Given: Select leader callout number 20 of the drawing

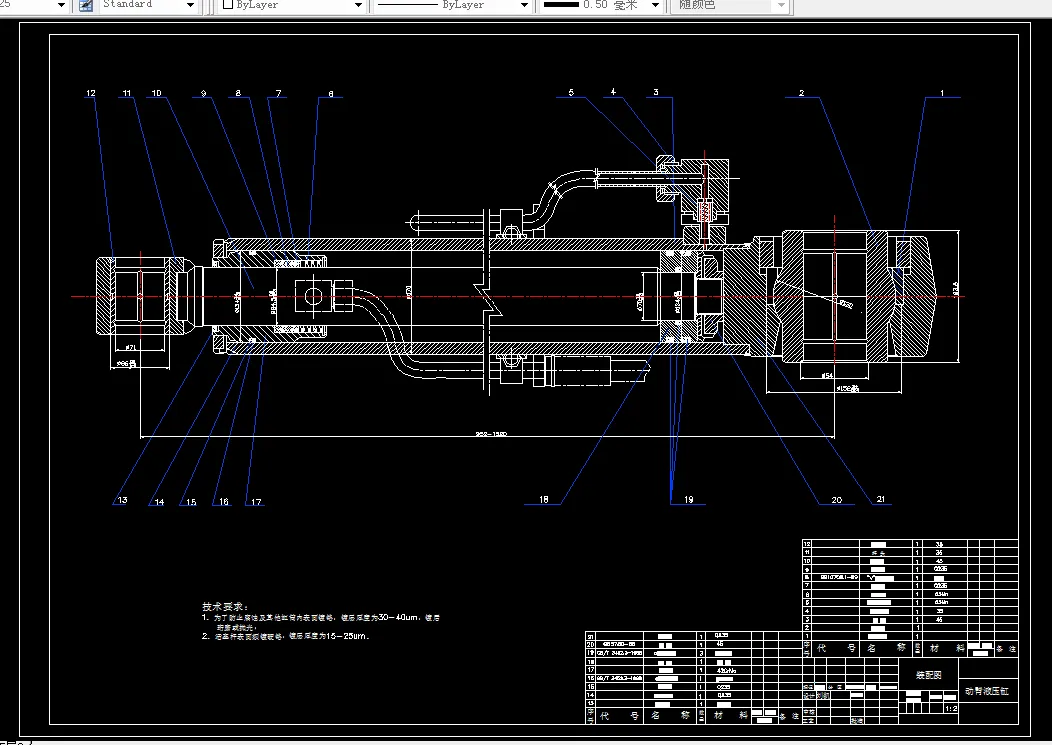Looking at the screenshot, I should tap(837, 500).
